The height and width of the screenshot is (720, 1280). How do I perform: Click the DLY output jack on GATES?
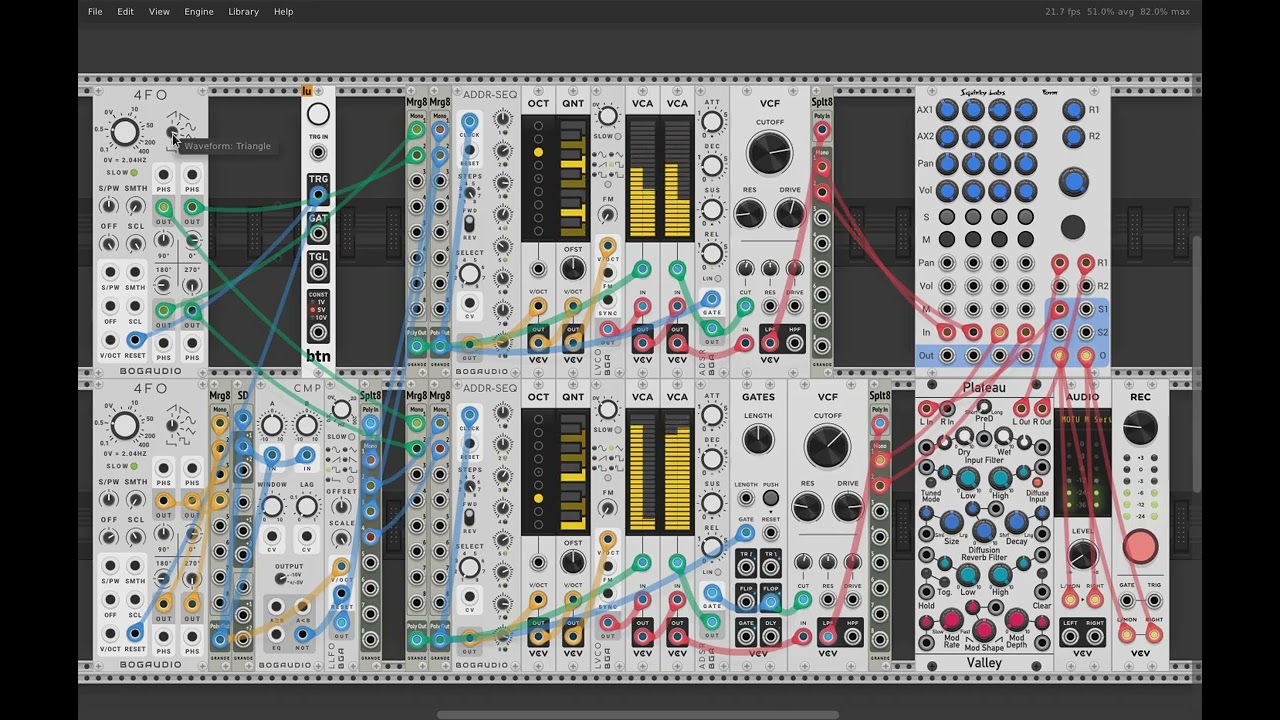pos(771,636)
